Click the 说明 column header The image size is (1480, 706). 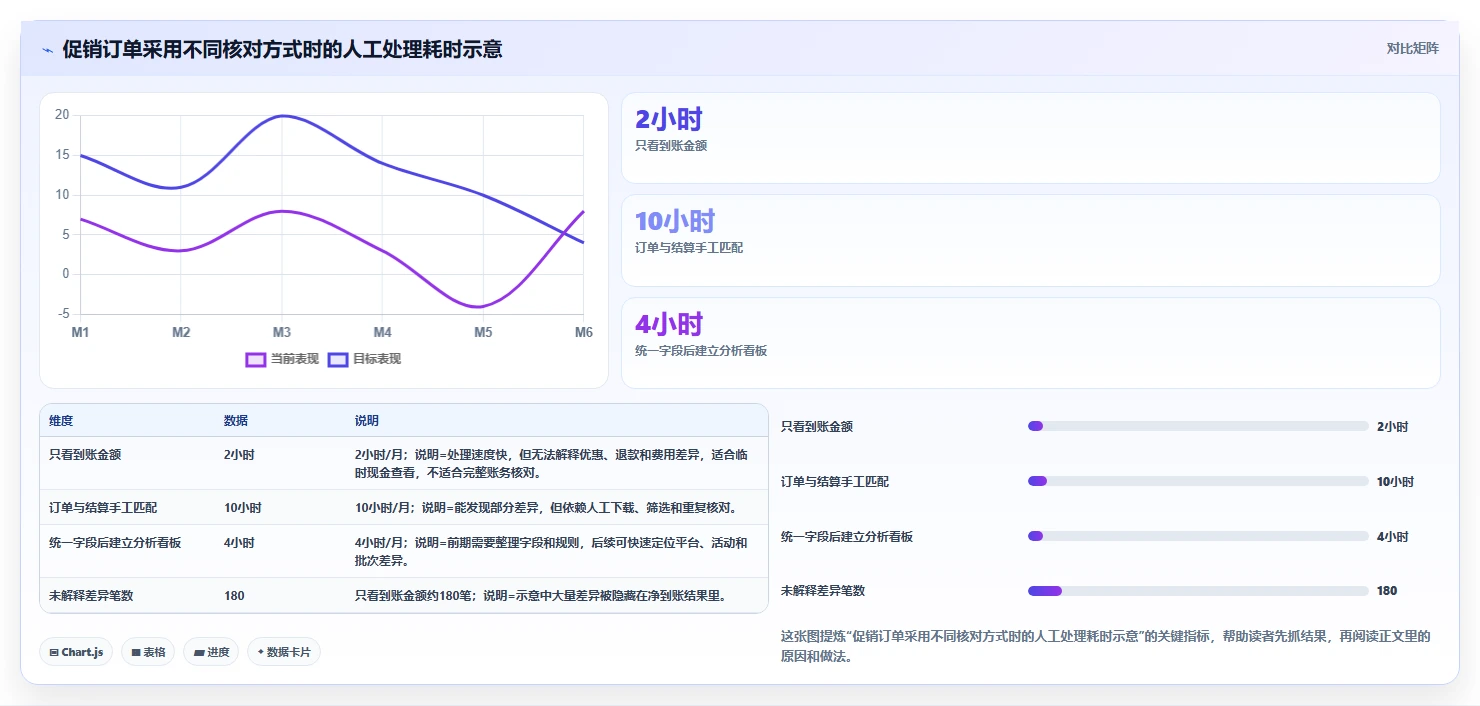tap(367, 421)
